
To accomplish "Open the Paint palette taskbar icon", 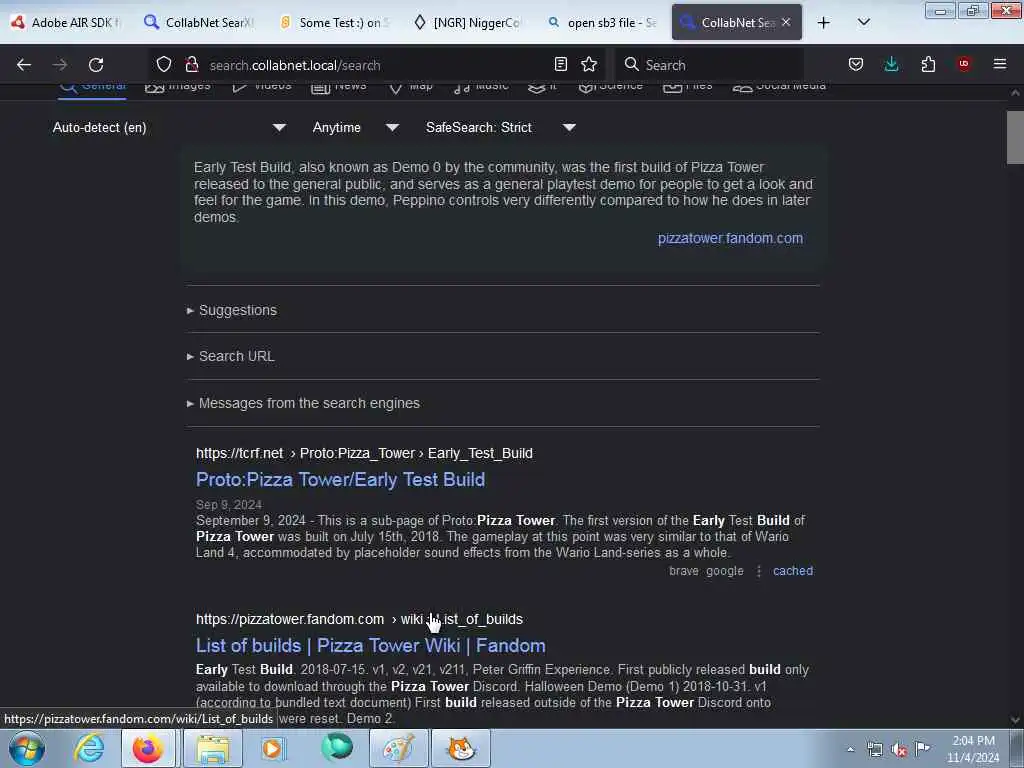I will [398, 748].
